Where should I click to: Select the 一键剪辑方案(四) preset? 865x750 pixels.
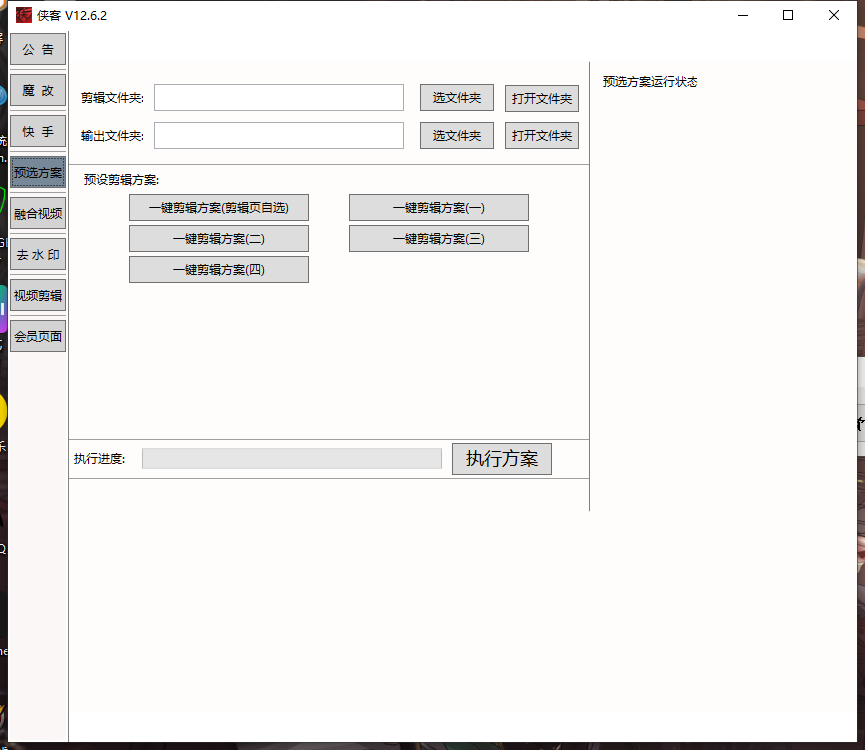(218, 270)
